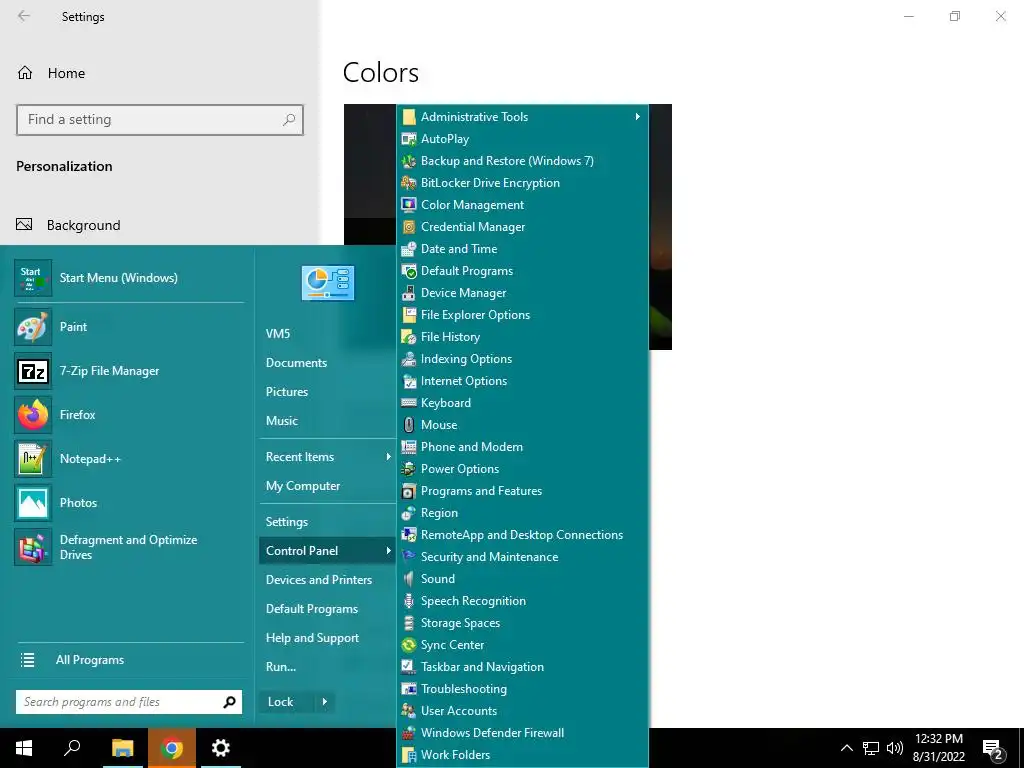Screen dimensions: 1024x768
Task: Launch 7-Zip File Manager
Action: [129, 371]
